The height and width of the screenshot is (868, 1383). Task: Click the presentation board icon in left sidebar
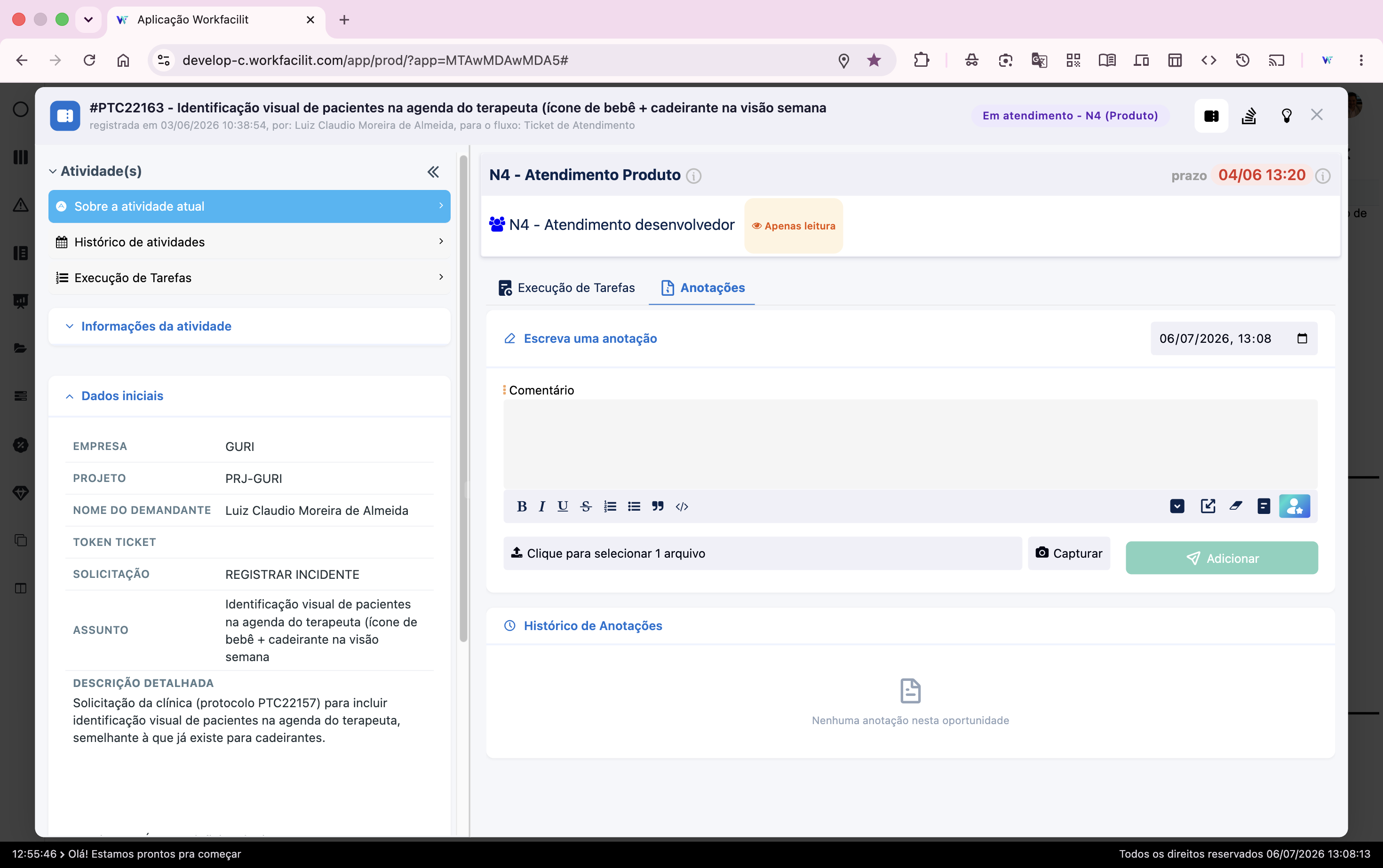(20, 301)
